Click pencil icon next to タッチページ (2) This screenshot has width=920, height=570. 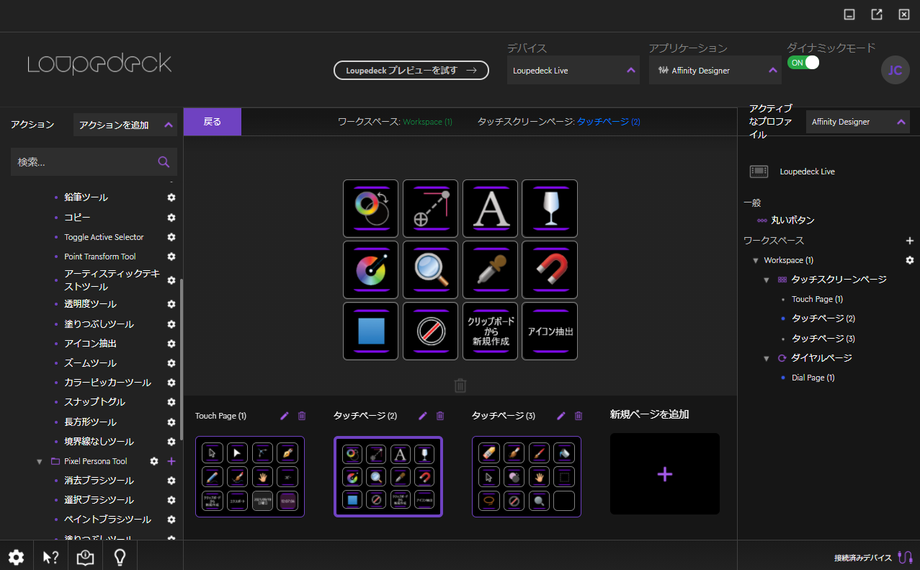(x=422, y=416)
